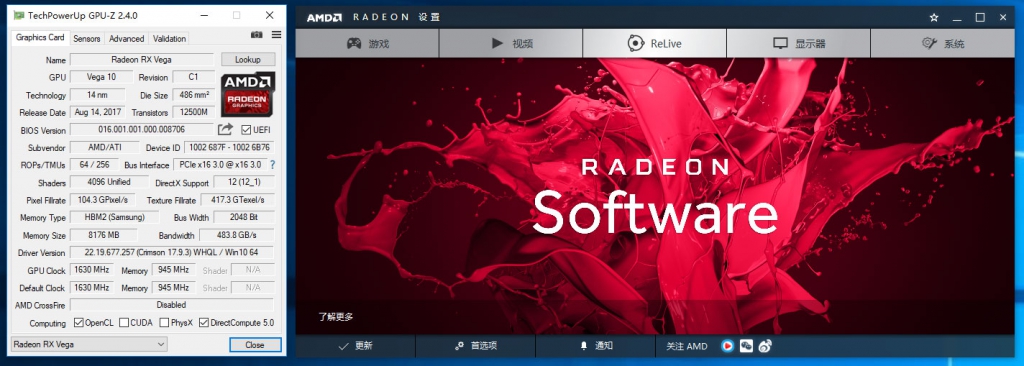Click the blue video play icon next to 关注 AMD
The height and width of the screenshot is (366, 1024).
pyautogui.click(x=728, y=346)
